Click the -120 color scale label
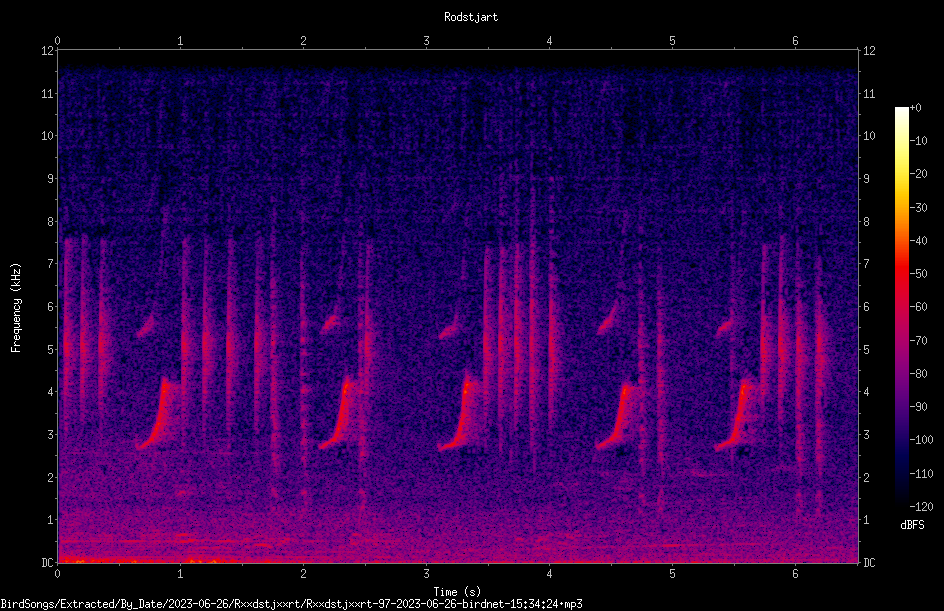Image resolution: width=944 pixels, height=611 pixels. (922, 507)
